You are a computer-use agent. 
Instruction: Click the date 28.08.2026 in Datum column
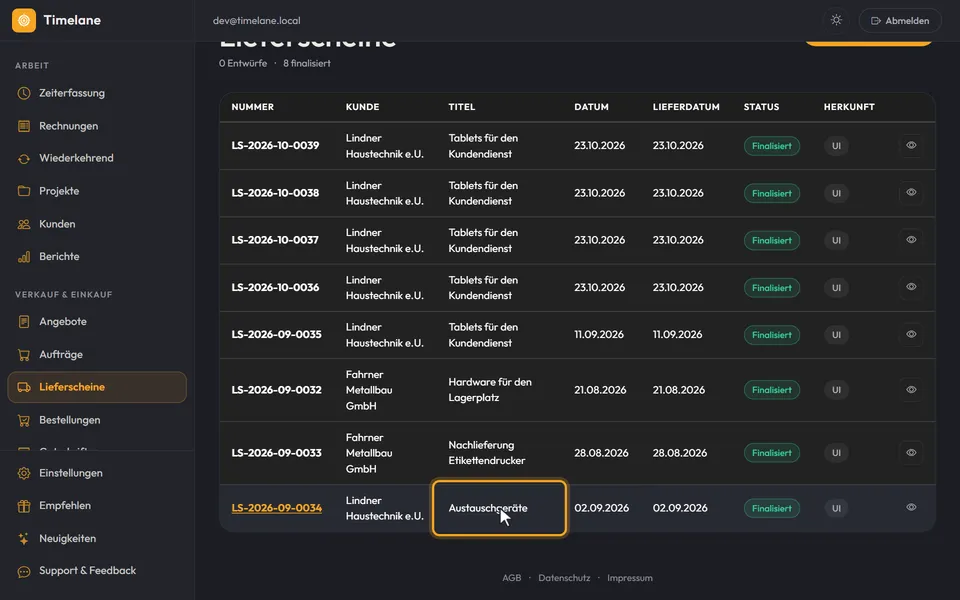[x=601, y=453]
